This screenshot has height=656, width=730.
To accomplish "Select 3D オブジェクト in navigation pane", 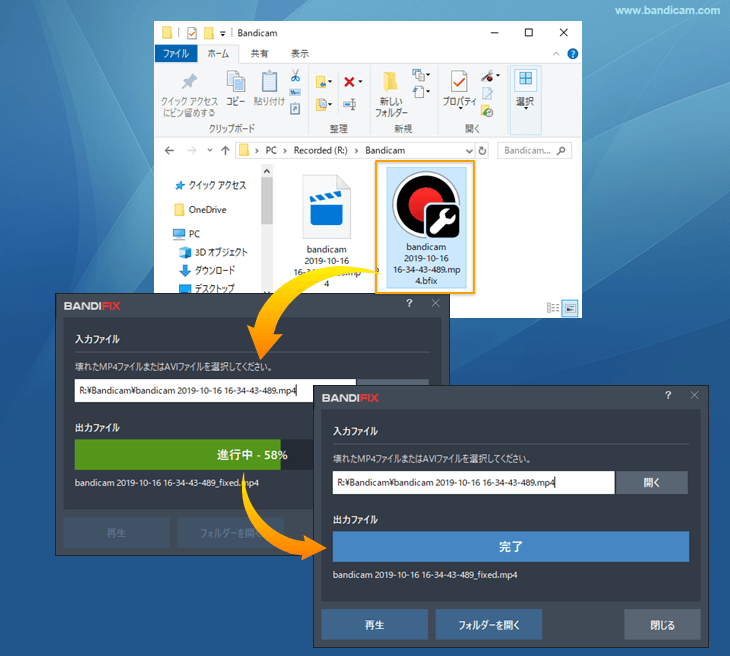I will [x=214, y=252].
